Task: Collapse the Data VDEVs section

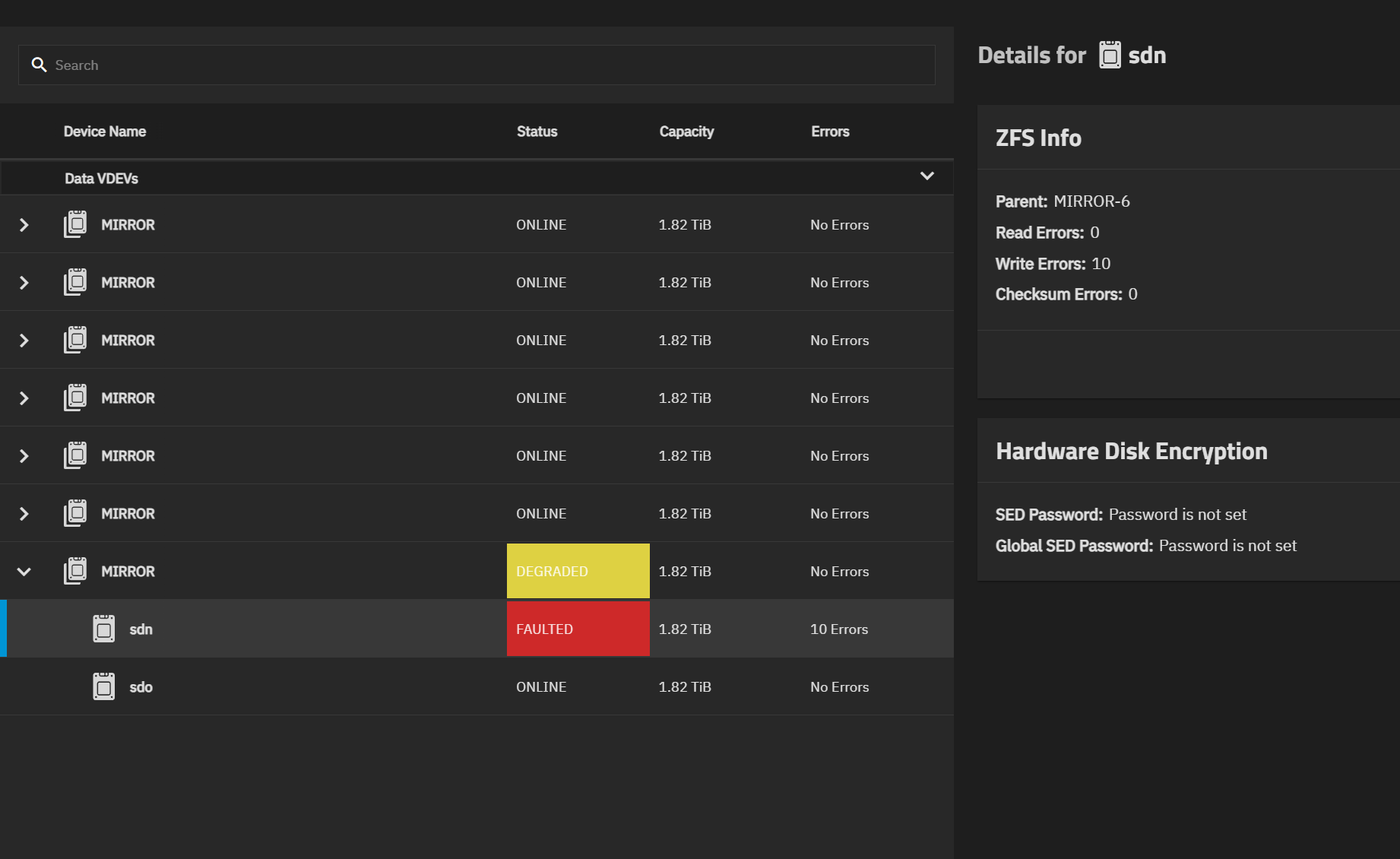Action: click(926, 176)
